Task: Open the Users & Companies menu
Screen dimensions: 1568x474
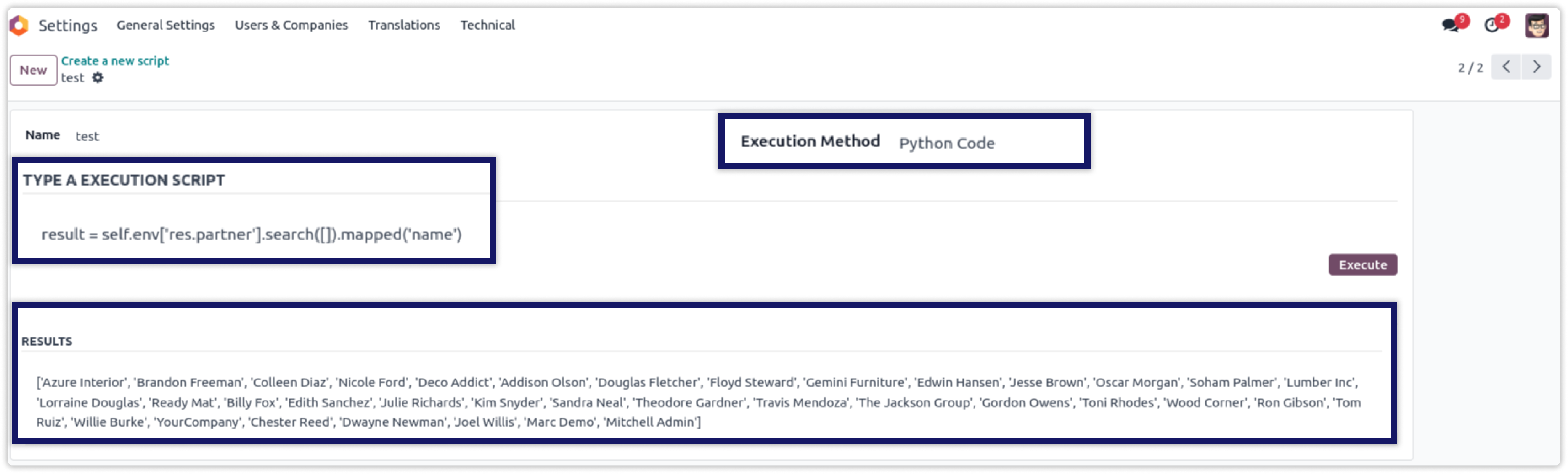Action: click(291, 25)
